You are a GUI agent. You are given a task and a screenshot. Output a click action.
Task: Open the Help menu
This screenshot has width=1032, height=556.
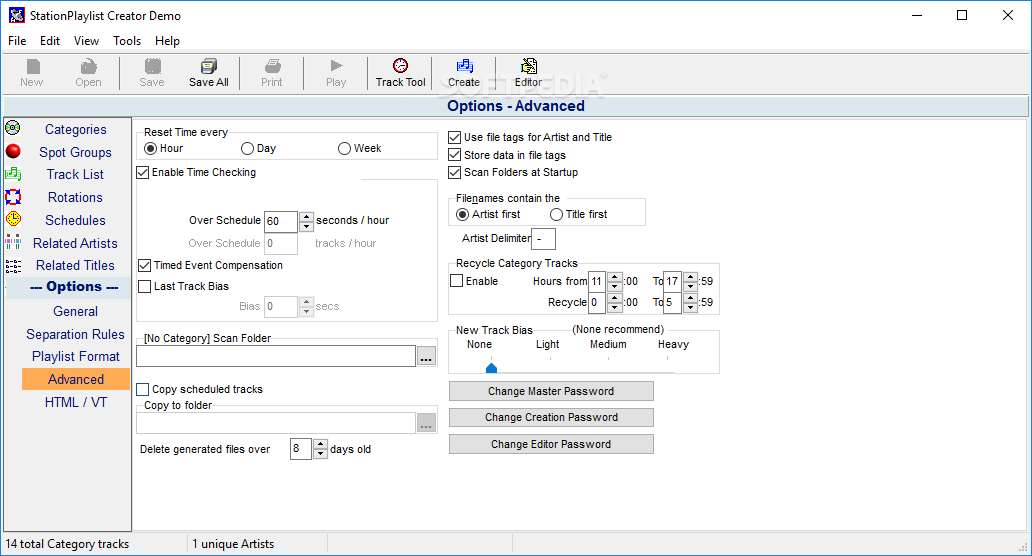pyautogui.click(x=167, y=41)
